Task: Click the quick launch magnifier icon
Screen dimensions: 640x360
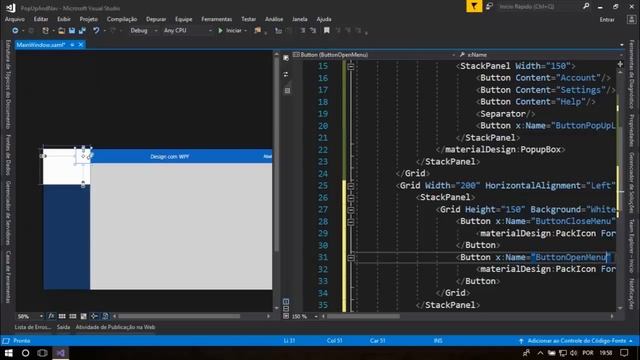Action: click(x=586, y=6)
